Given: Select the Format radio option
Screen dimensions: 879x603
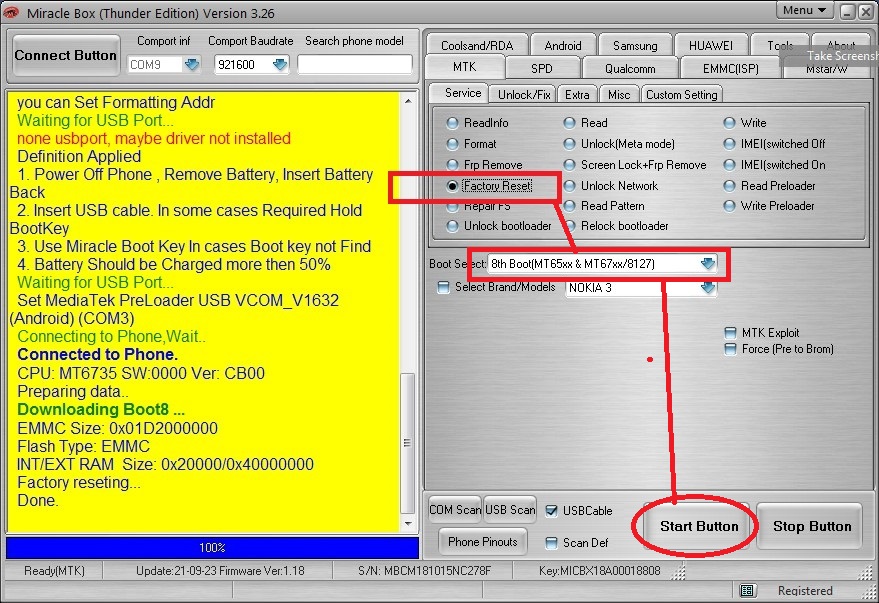Looking at the screenshot, I should pyautogui.click(x=452, y=144).
